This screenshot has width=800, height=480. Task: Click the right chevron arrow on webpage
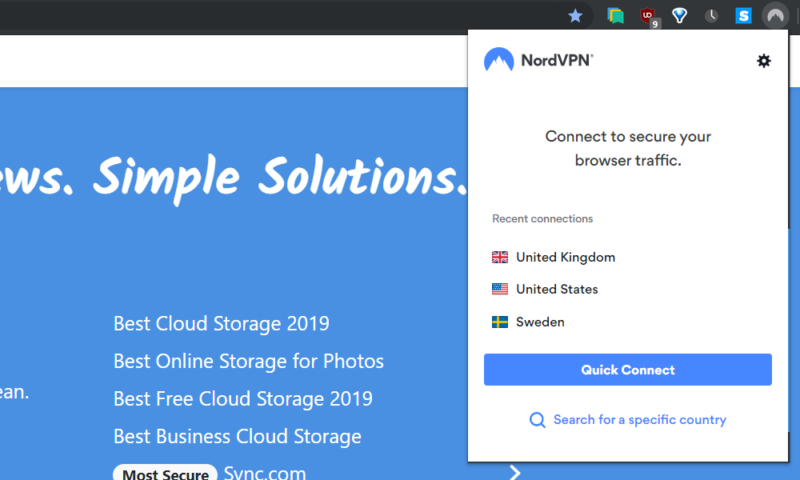(x=515, y=473)
